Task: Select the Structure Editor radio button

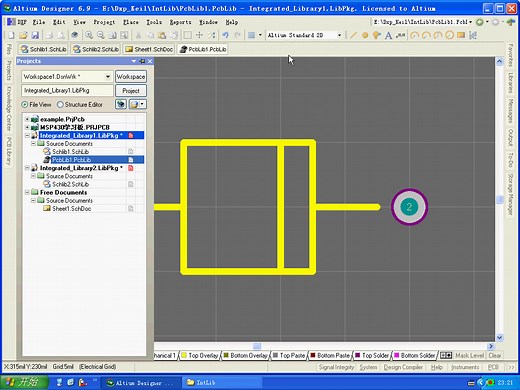Action: tap(60, 104)
